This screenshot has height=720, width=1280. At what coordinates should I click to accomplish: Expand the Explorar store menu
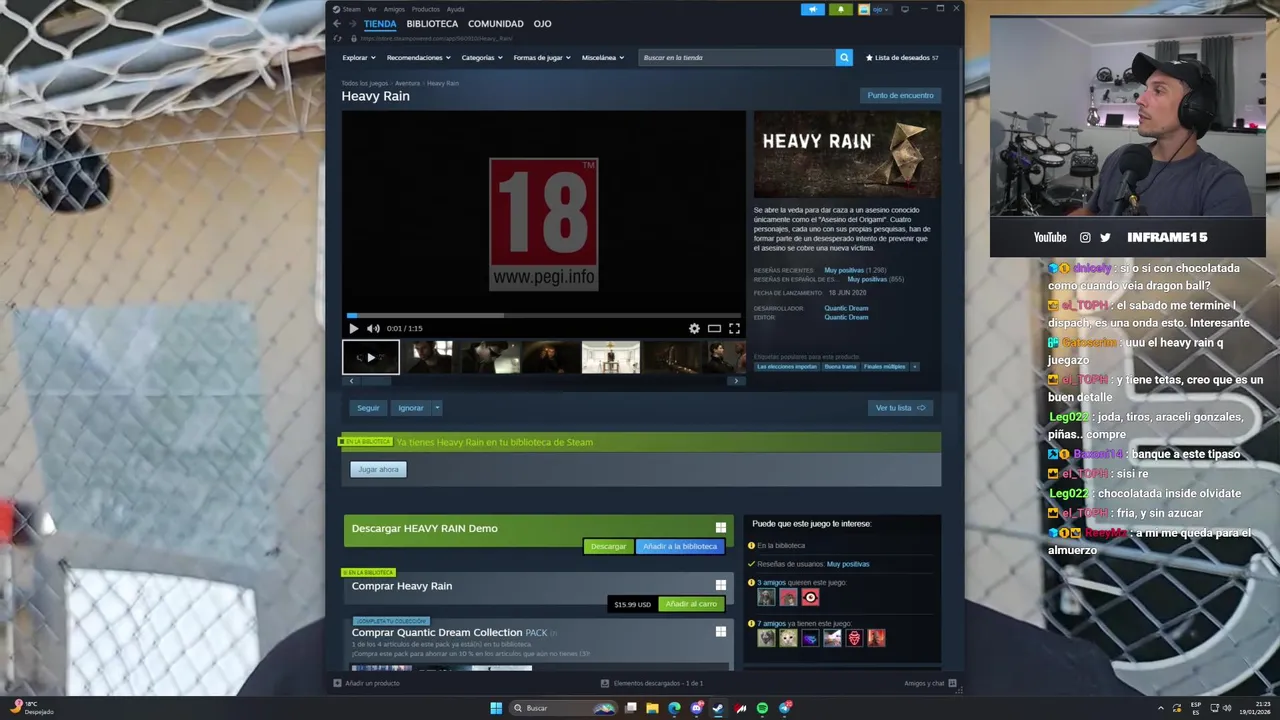point(359,57)
